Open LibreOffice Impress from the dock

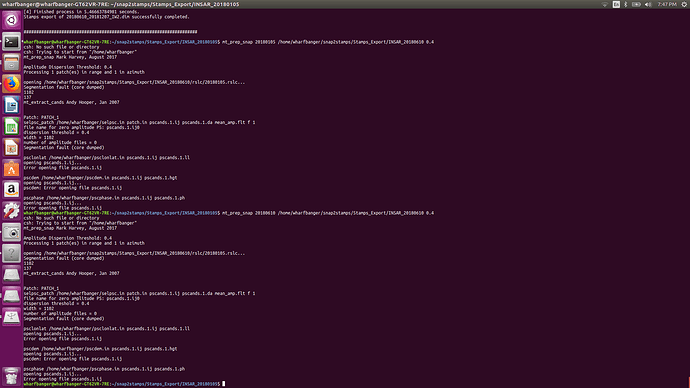click(11, 147)
